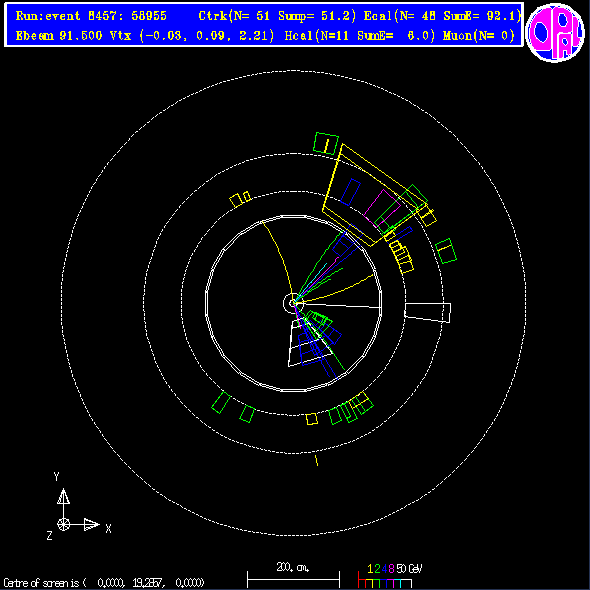The height and width of the screenshot is (590, 590).
Task: Click the large yellow calorimeter cluster box
Action: click(375, 195)
